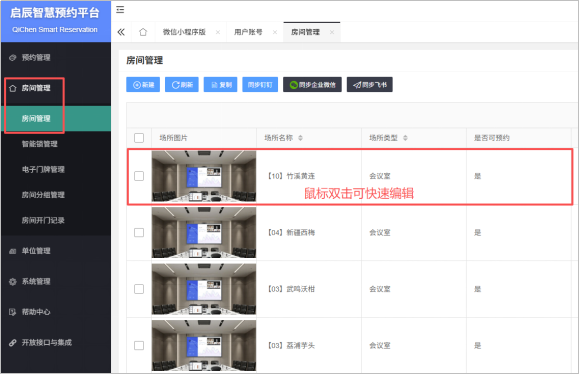Click 会议室 type in the 【10】竹溪黄连 row

tap(380, 176)
